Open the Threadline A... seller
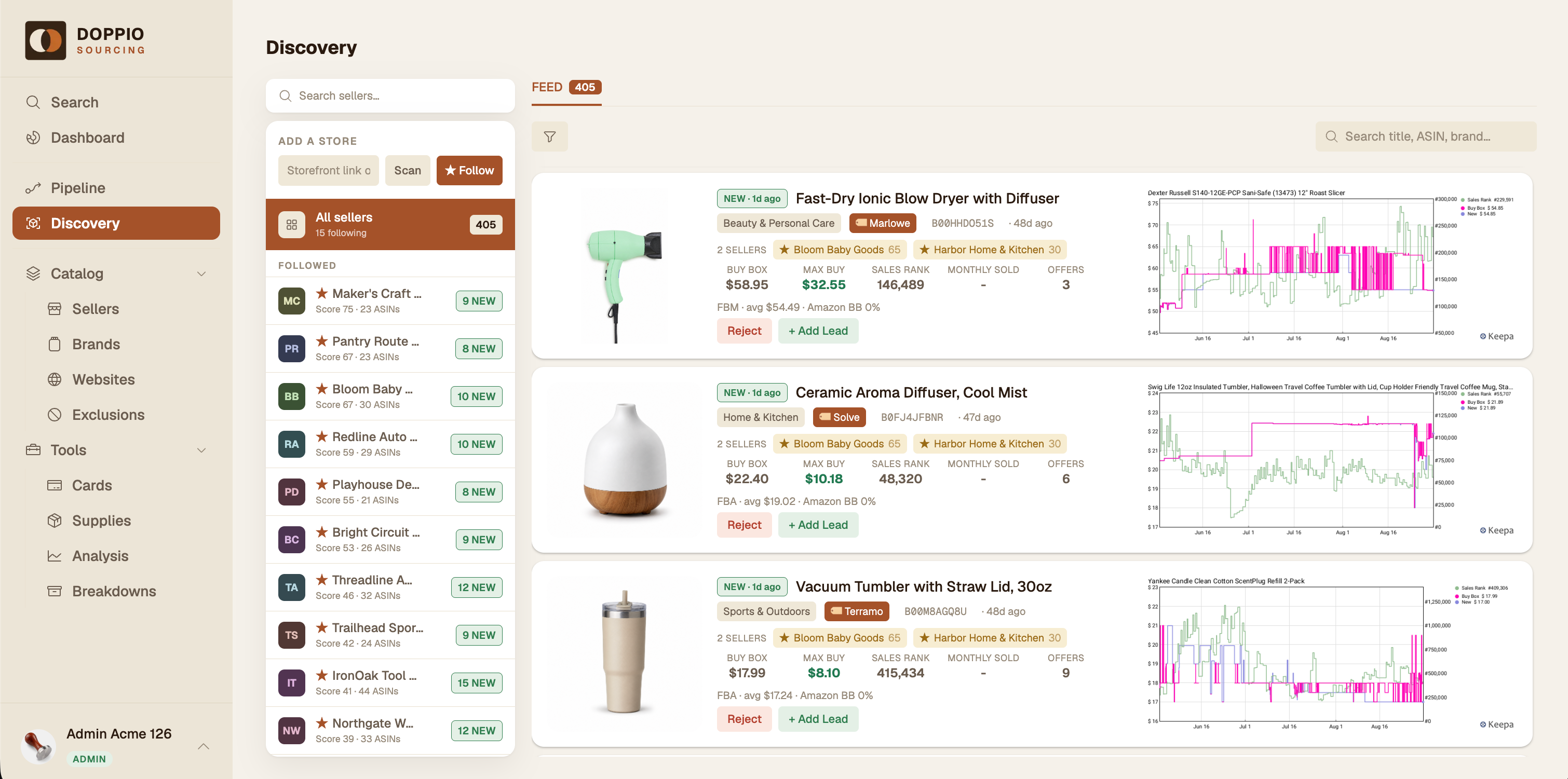The width and height of the screenshot is (1568, 779). [x=390, y=588]
